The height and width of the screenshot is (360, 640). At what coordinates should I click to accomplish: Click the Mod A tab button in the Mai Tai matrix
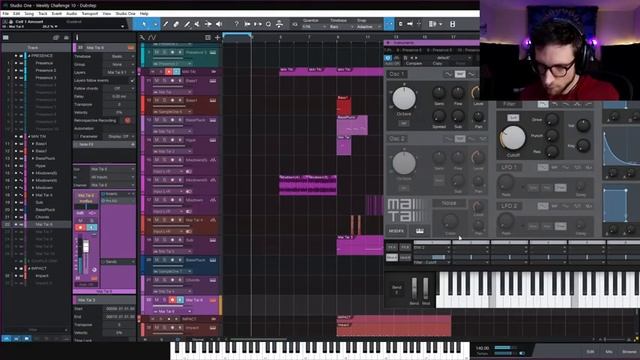point(392,258)
